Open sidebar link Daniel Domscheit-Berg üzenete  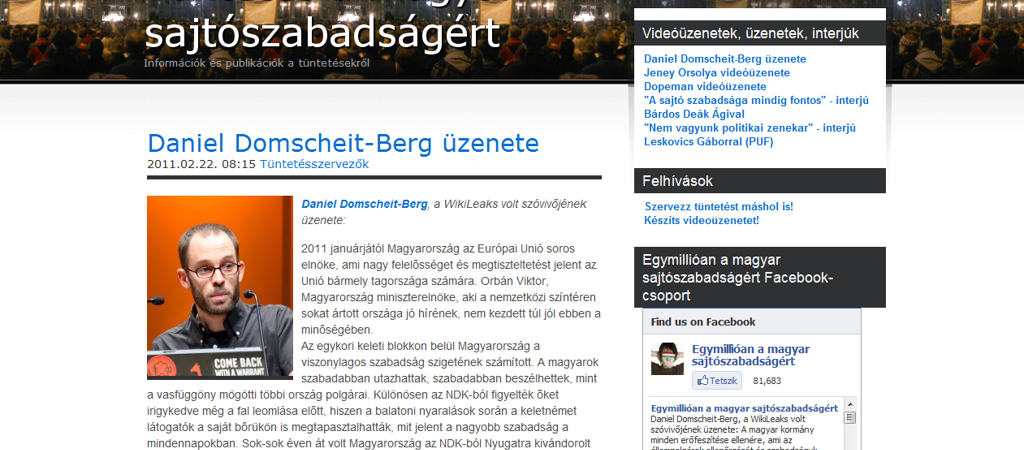point(725,59)
